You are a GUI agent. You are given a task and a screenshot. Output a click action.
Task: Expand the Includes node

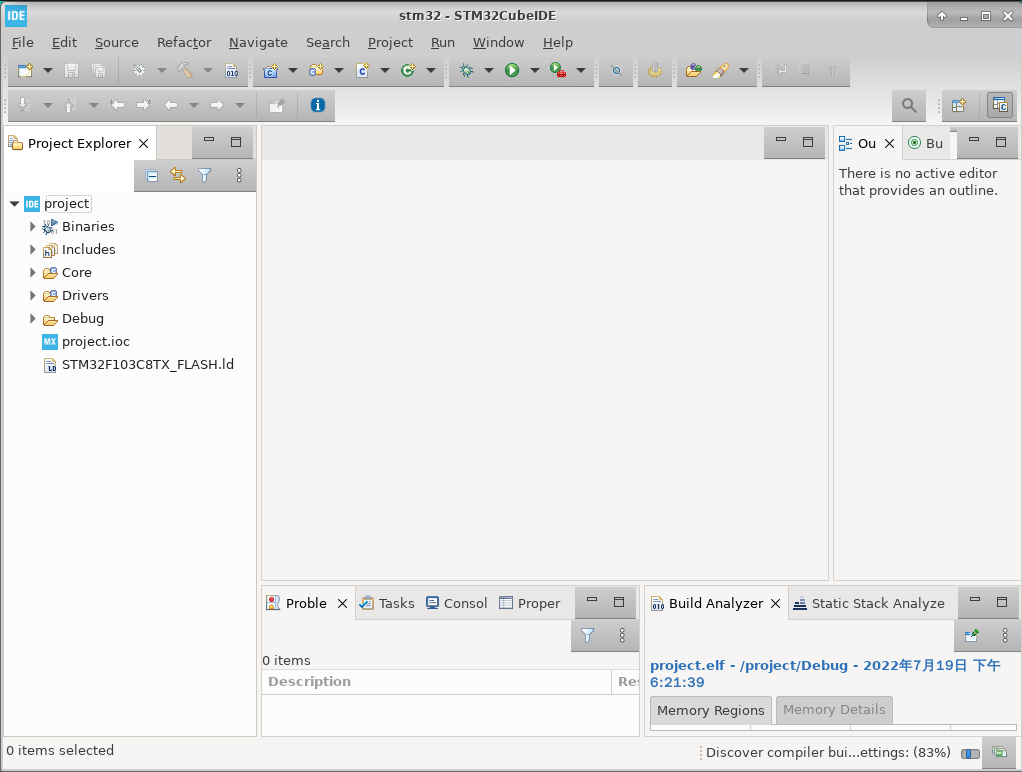pyautogui.click(x=33, y=250)
